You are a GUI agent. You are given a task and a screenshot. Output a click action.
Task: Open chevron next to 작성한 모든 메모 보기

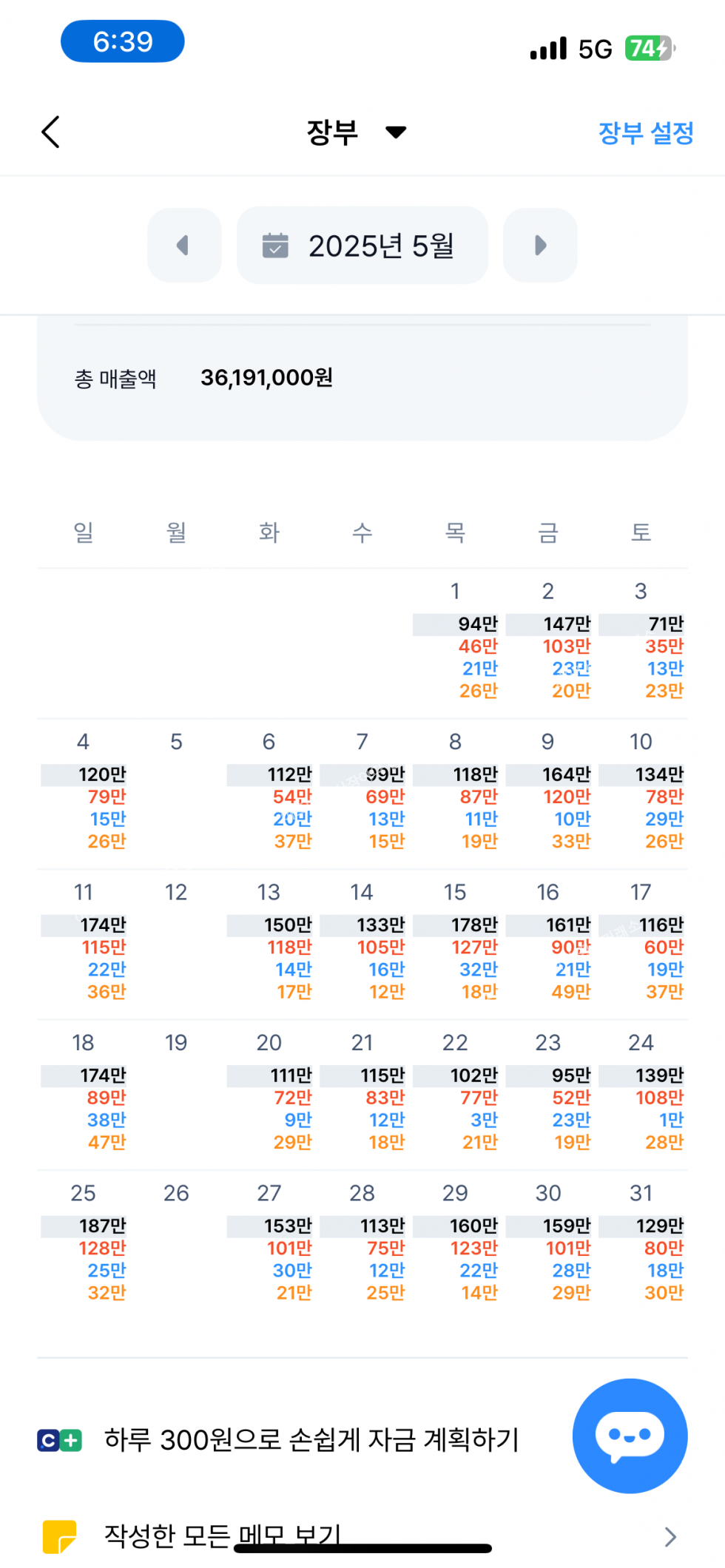tap(670, 1536)
